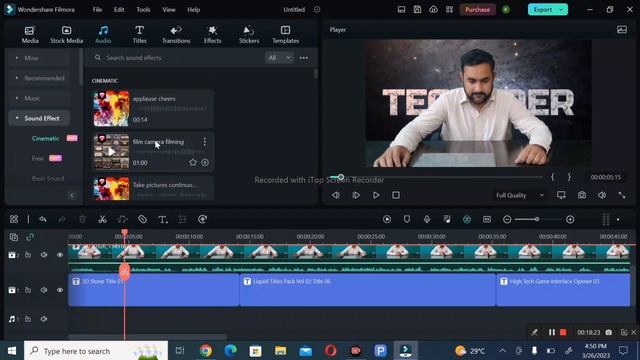
Task: Open the Edit menu
Action: click(119, 9)
